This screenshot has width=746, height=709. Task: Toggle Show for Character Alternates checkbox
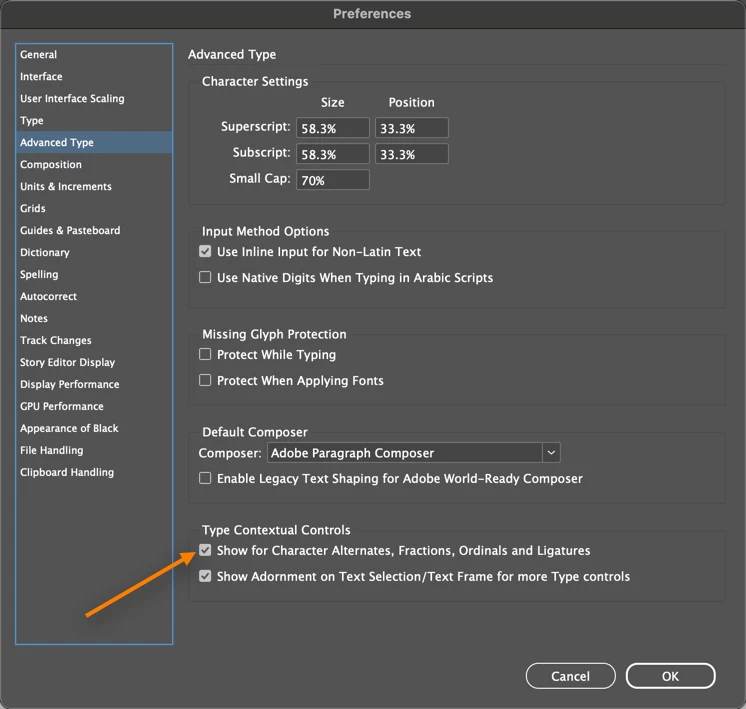click(205, 551)
